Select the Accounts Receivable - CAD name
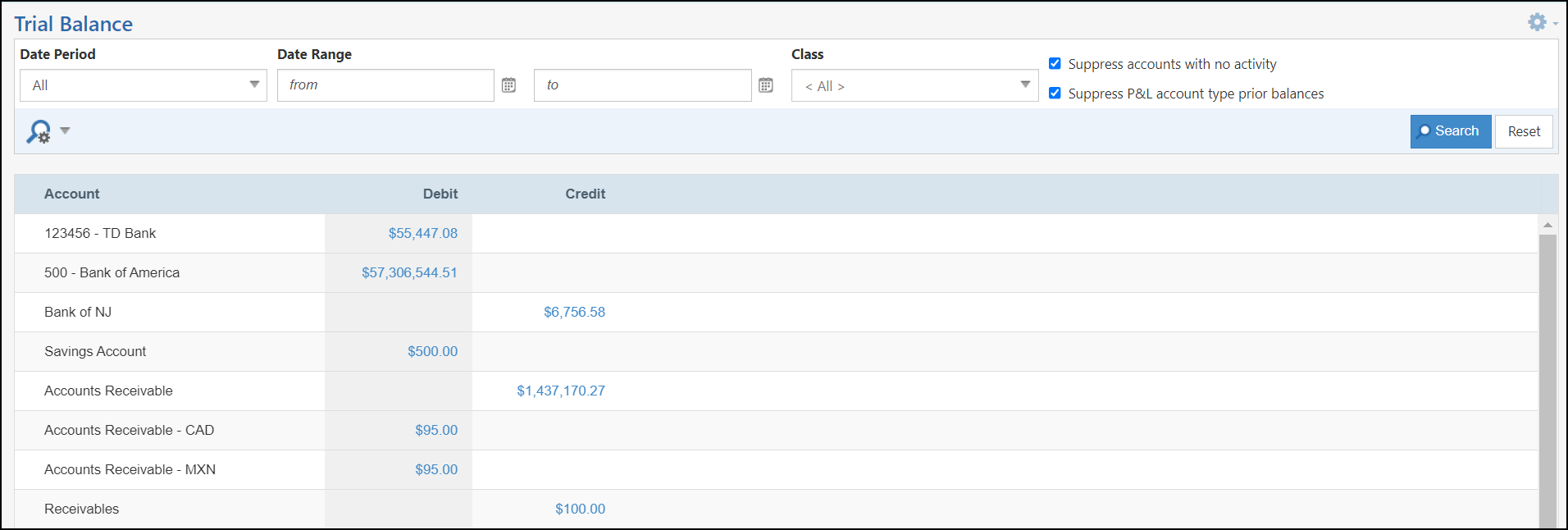 (129, 430)
